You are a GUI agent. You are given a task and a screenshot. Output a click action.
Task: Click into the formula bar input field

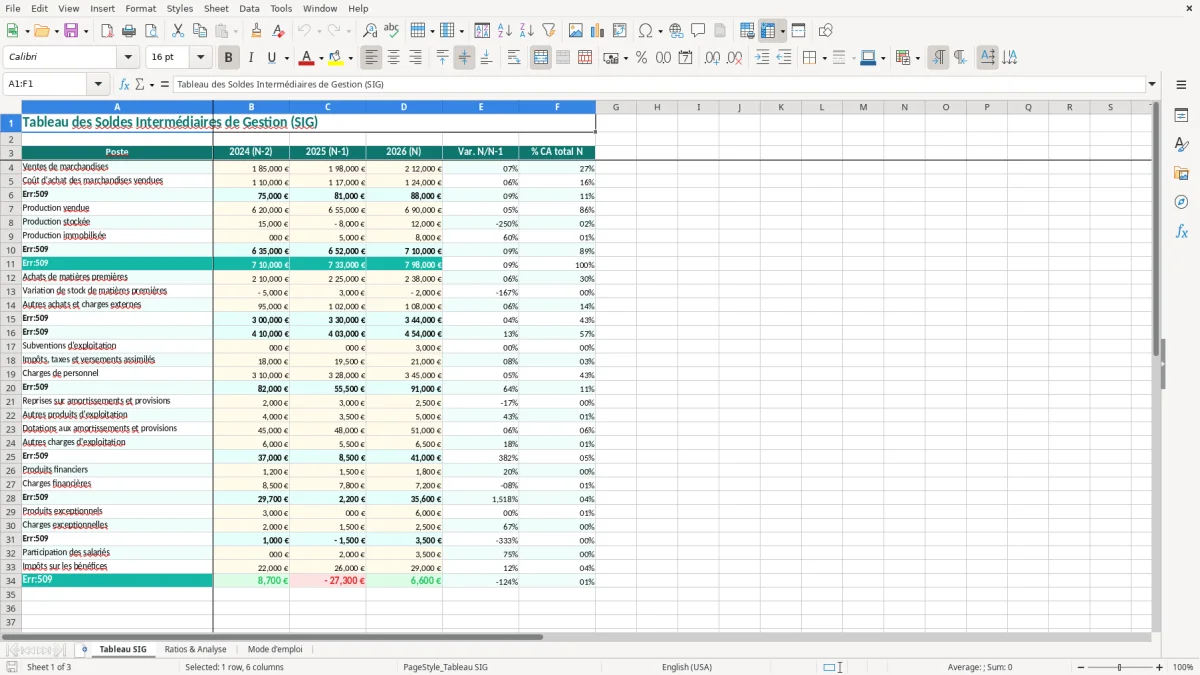click(658, 85)
